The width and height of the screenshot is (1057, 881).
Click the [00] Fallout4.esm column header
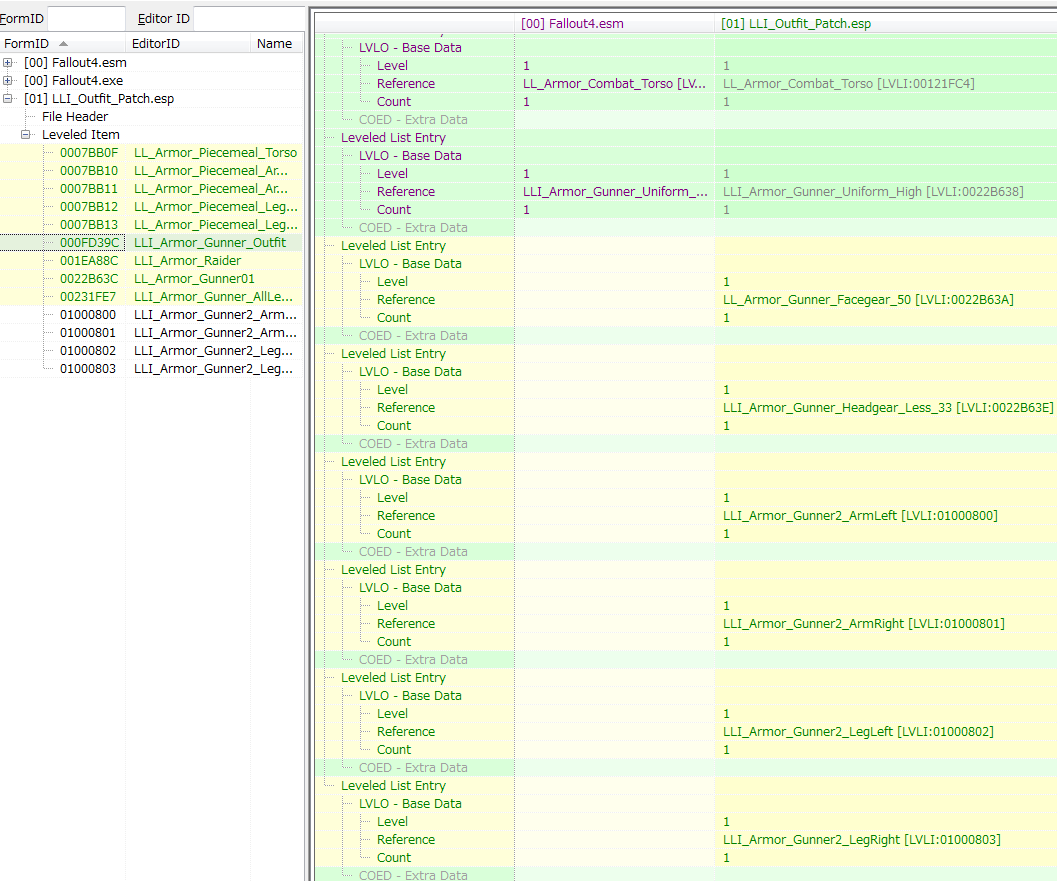[614, 24]
